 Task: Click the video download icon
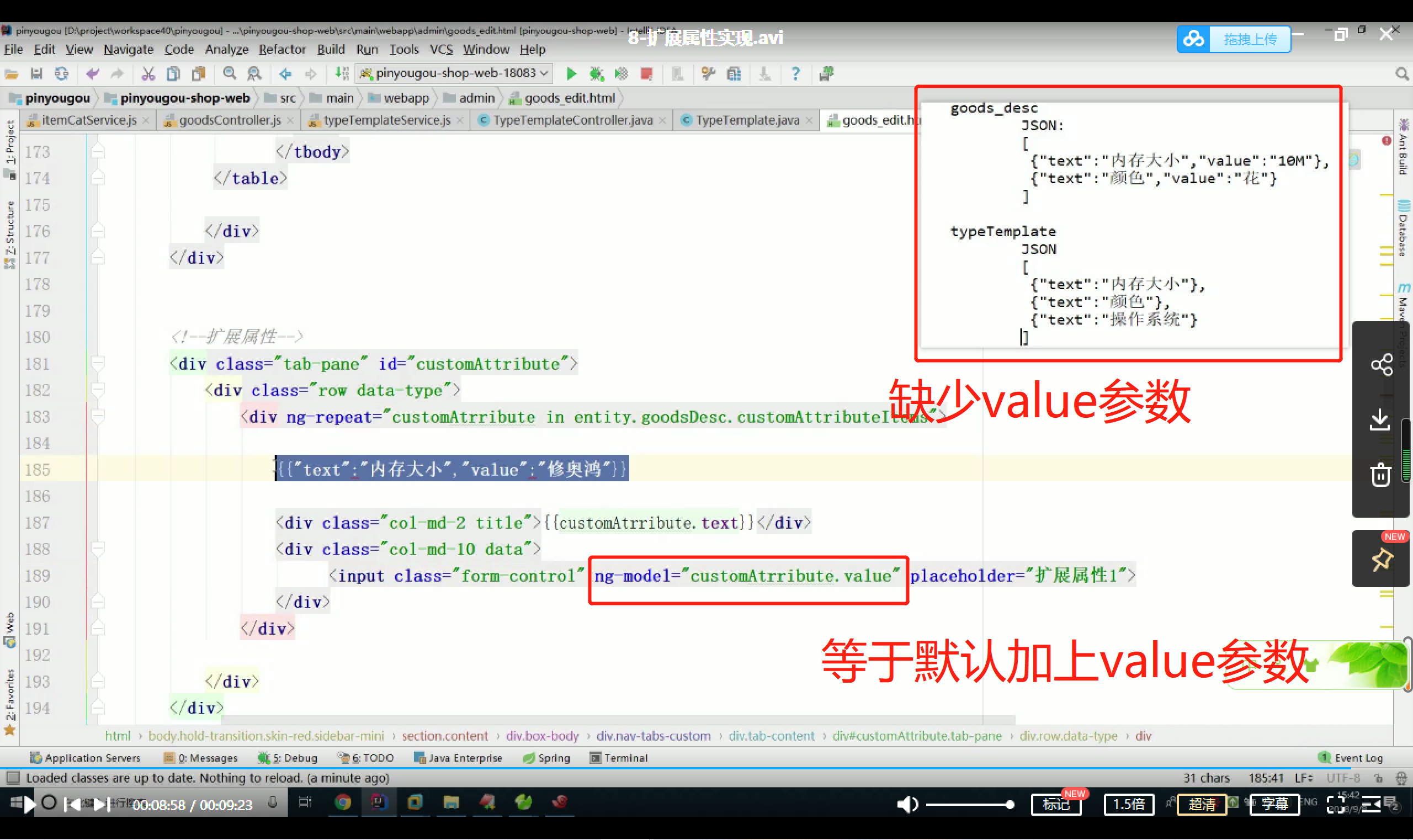1379,420
